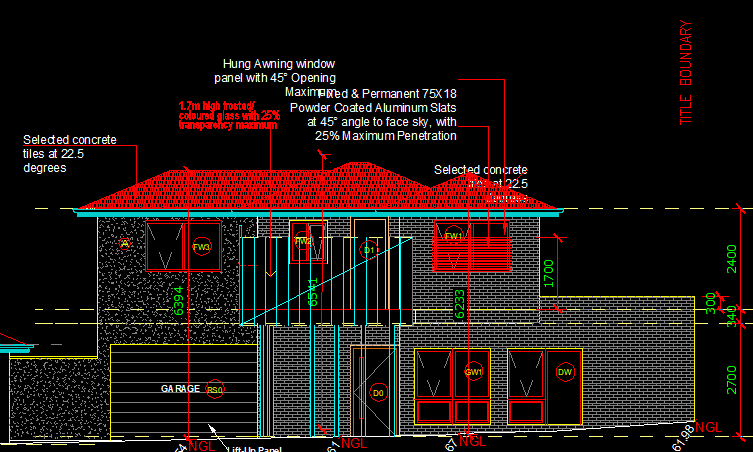
Task: Select the RS0 garage door tag
Action: [x=215, y=389]
